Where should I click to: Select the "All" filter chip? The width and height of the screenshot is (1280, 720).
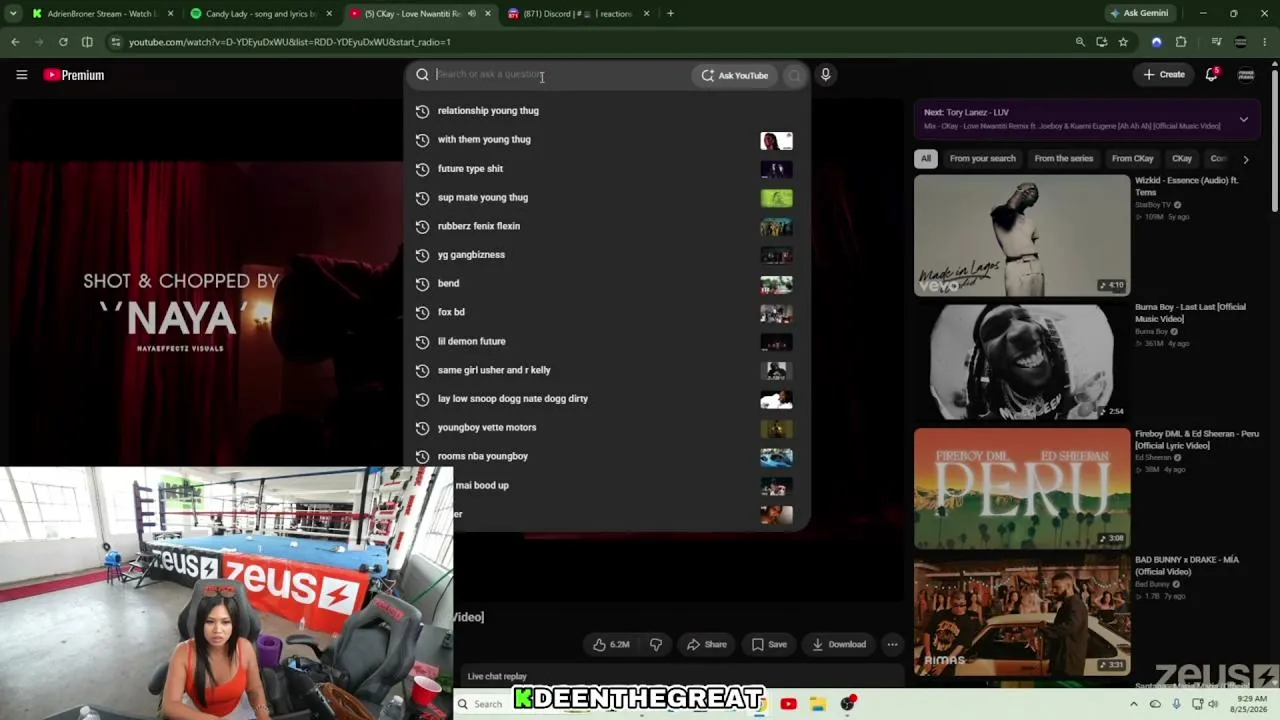tap(926, 159)
